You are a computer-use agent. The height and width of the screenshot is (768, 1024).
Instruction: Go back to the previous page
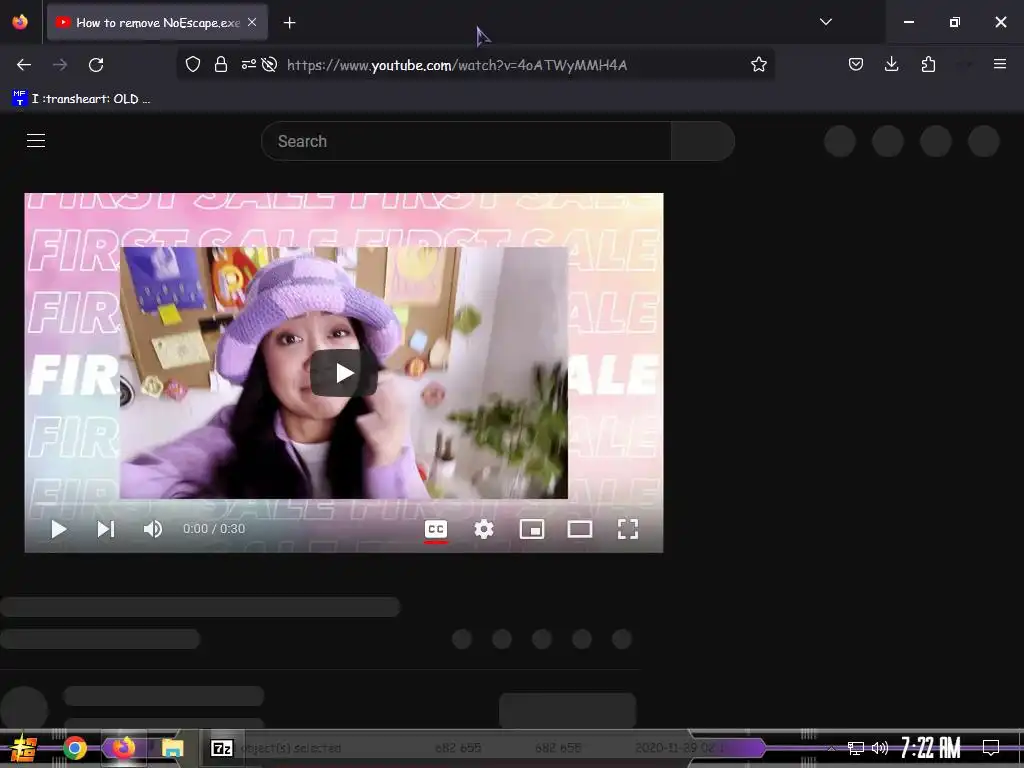pos(24,65)
